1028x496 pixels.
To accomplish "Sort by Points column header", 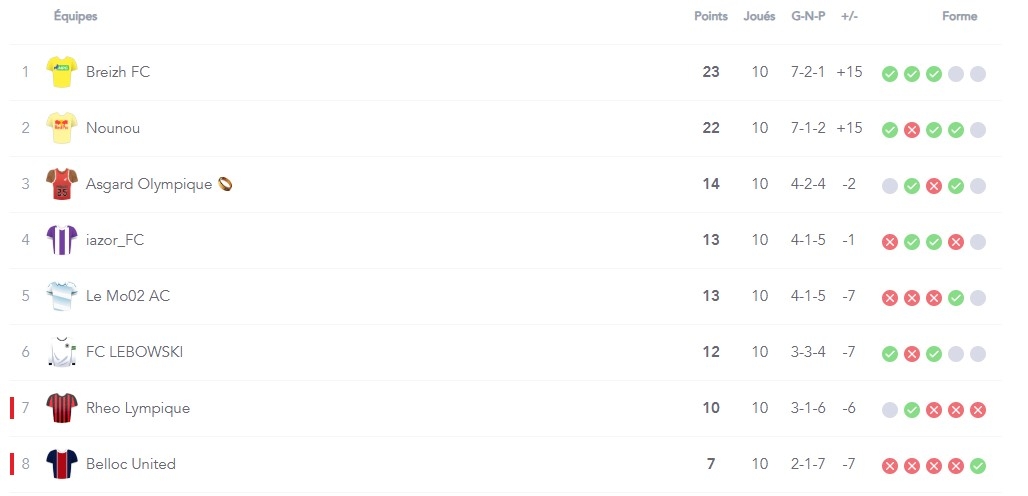I will click(711, 16).
